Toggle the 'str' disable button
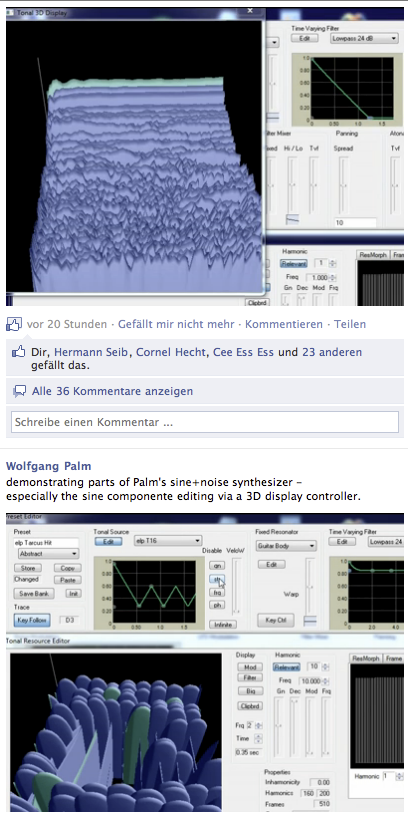The width and height of the screenshot is (408, 814). click(x=216, y=578)
